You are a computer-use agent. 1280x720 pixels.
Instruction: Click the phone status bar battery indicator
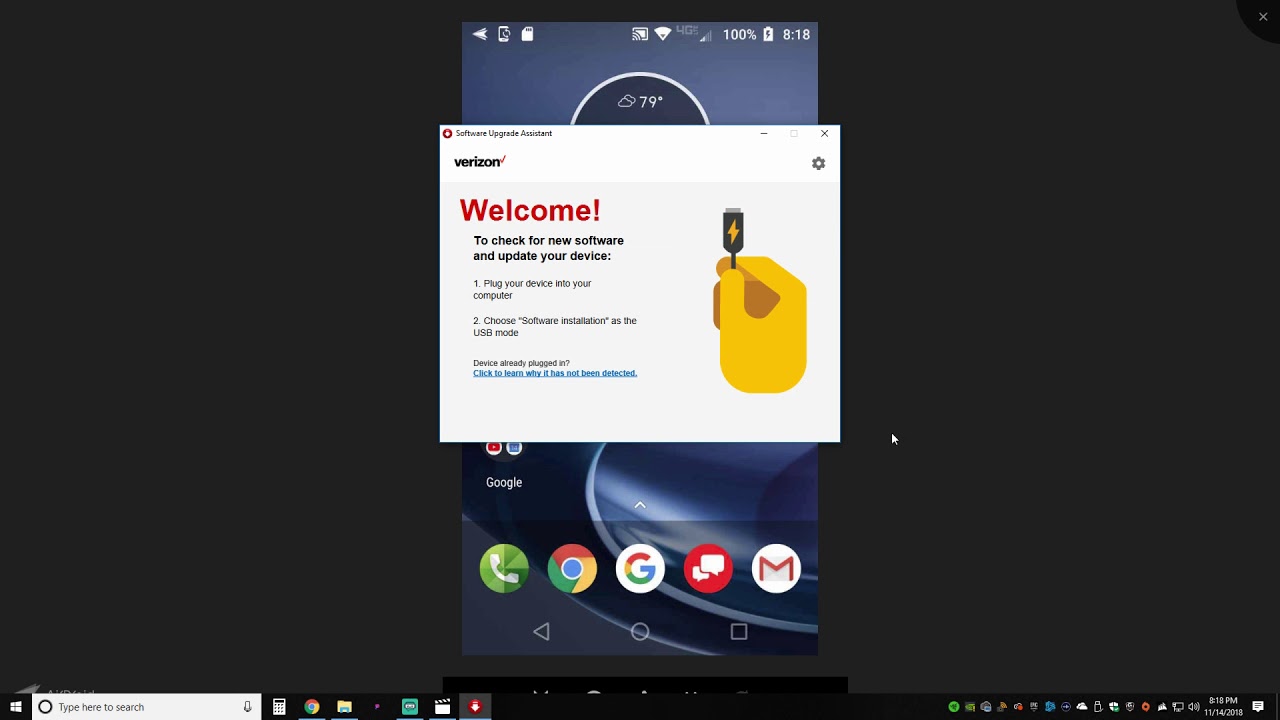pos(768,34)
